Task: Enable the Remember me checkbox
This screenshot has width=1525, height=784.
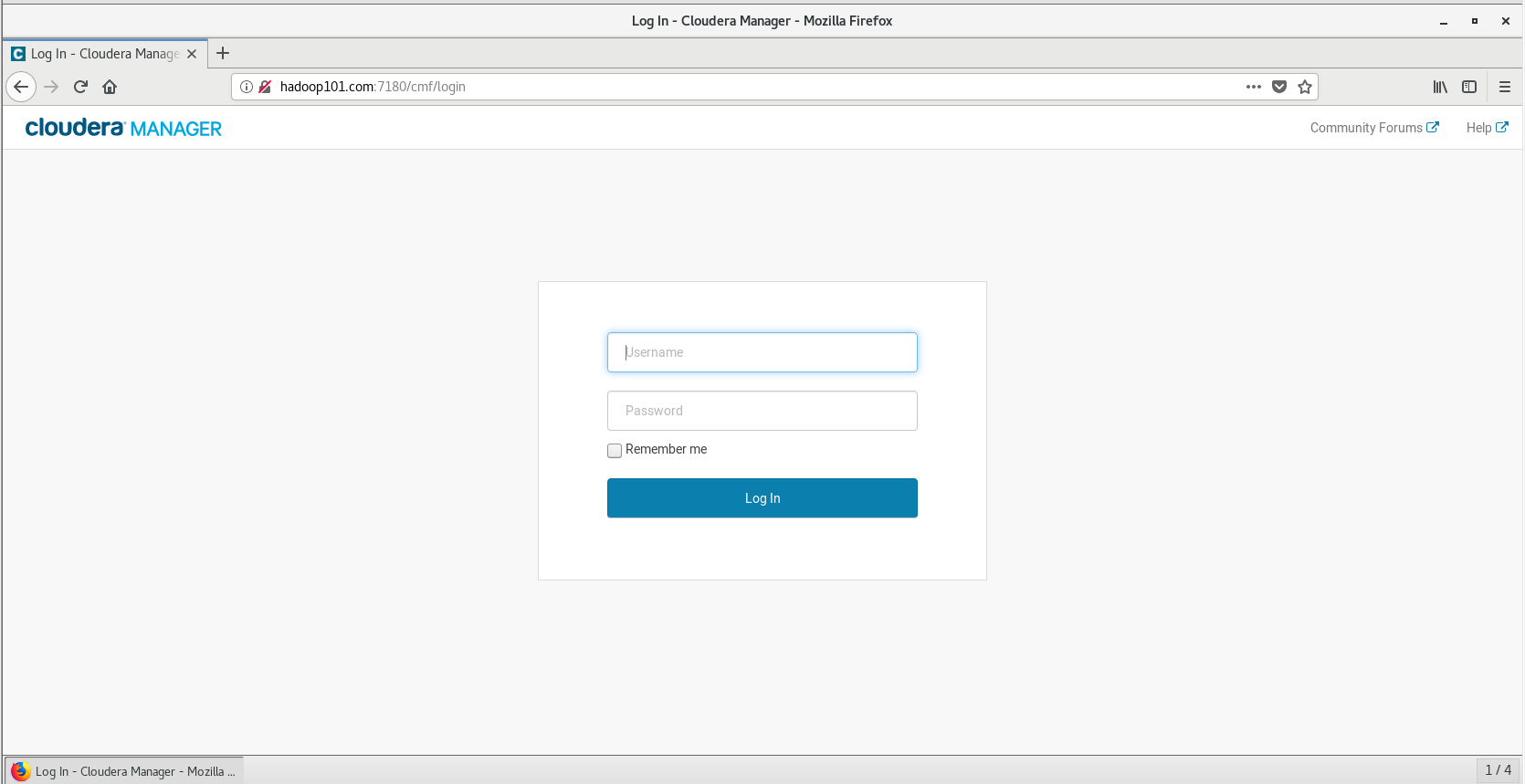Action: 615,450
